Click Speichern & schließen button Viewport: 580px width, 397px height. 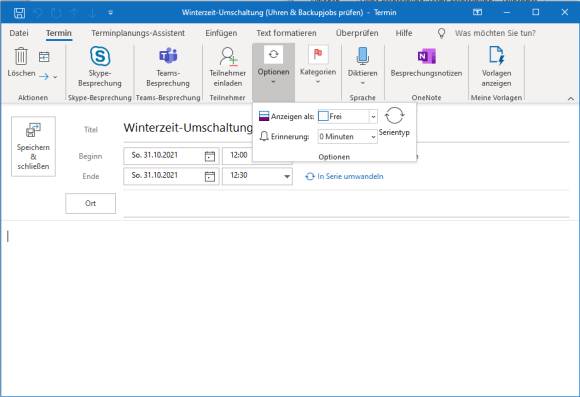(33, 146)
